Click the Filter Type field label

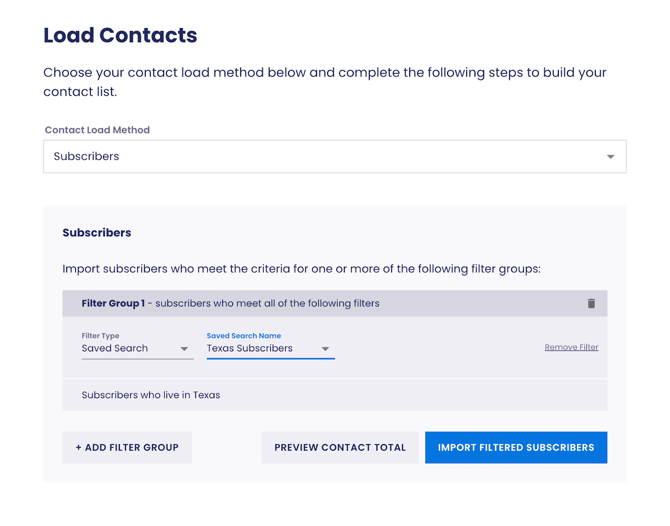[100, 336]
